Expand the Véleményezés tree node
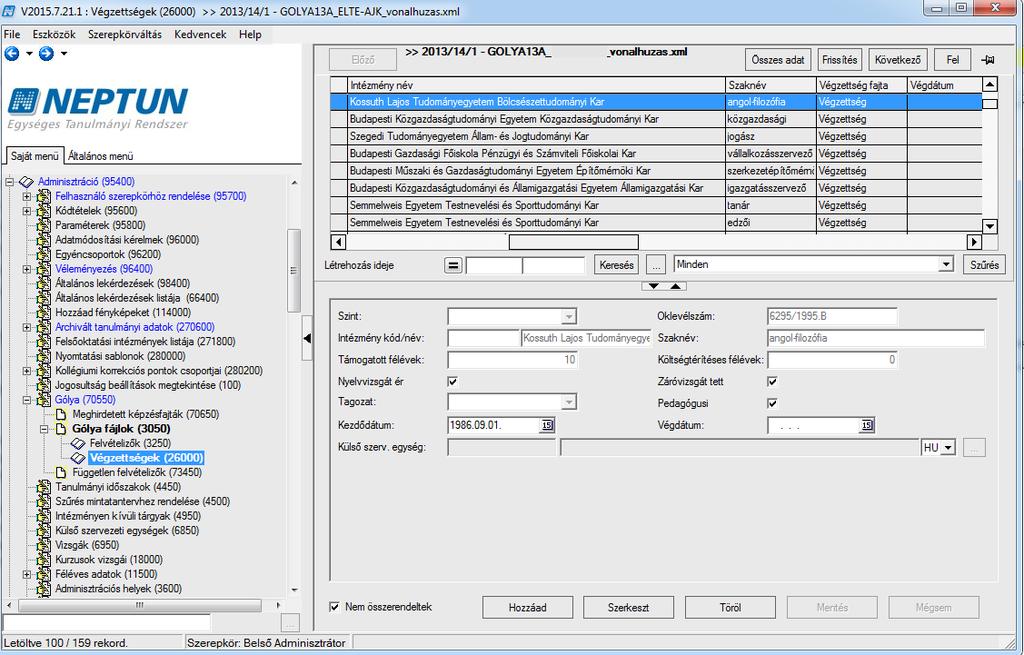Image resolution: width=1024 pixels, height=655 pixels. [26, 269]
